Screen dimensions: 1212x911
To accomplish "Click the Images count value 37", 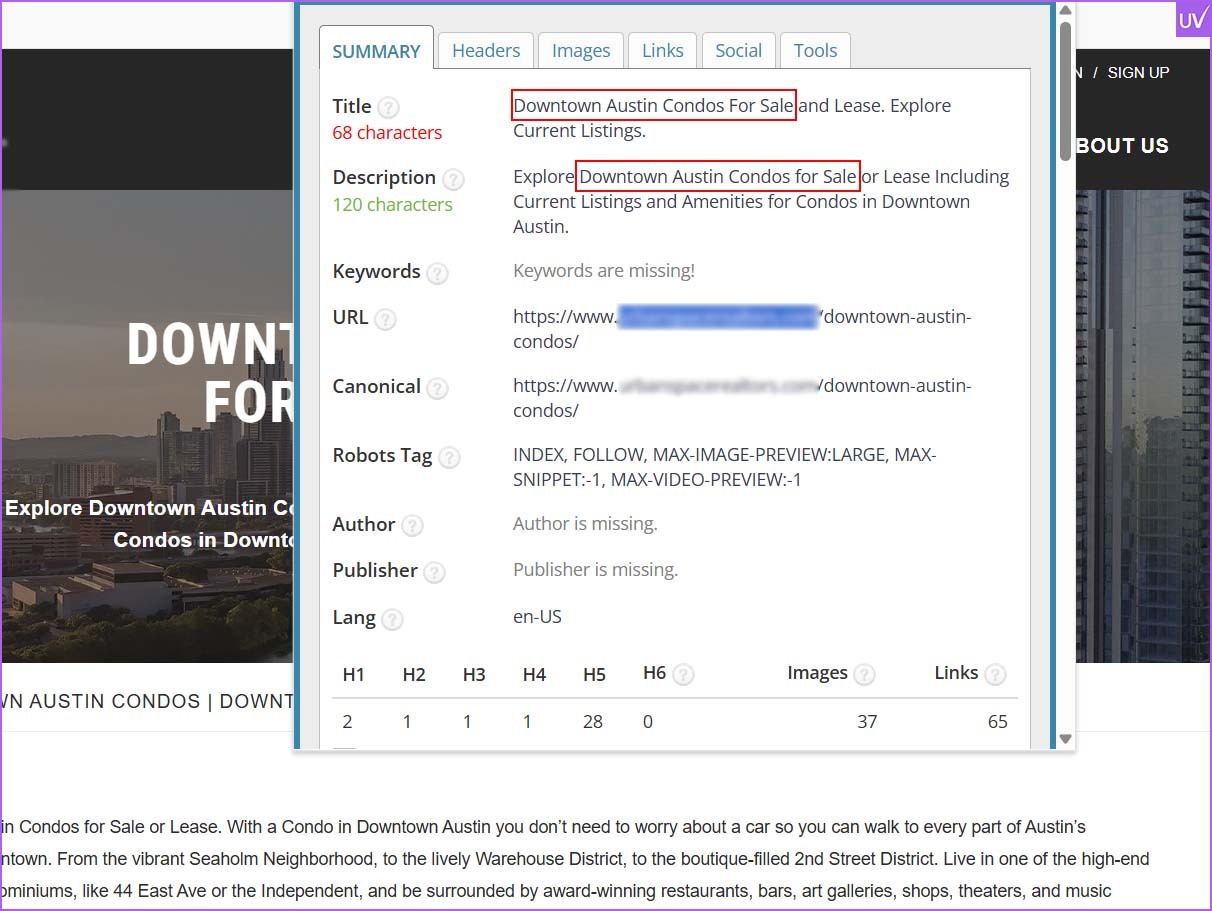I will coord(867,722).
